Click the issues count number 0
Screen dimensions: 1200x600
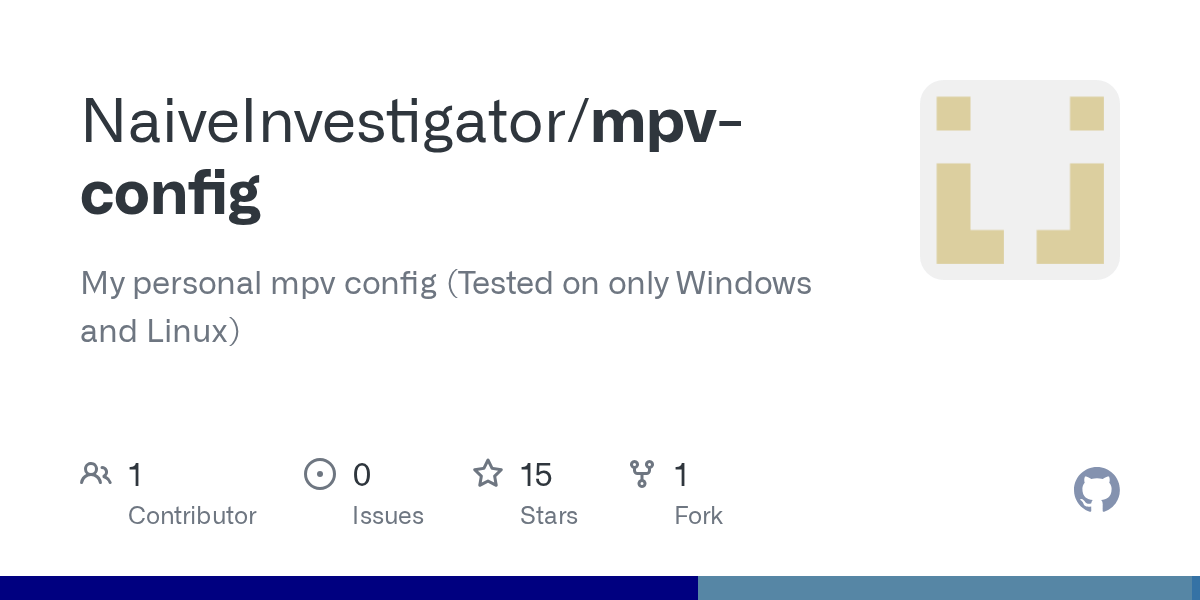click(362, 475)
